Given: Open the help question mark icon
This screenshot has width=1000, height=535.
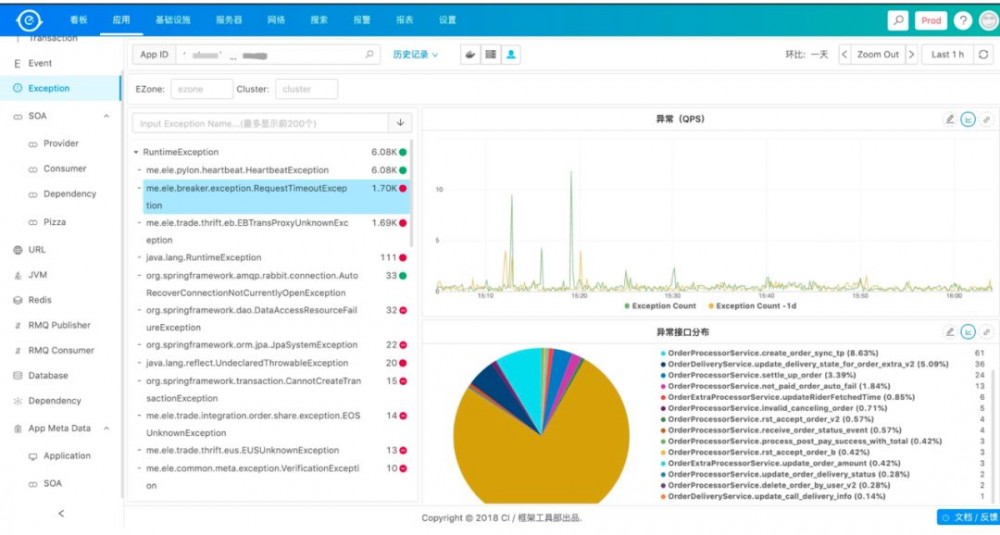Looking at the screenshot, I should (962, 20).
